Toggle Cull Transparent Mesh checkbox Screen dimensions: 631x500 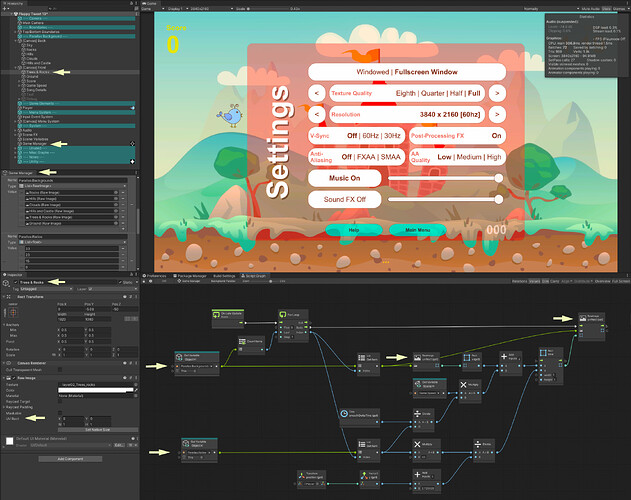60,370
